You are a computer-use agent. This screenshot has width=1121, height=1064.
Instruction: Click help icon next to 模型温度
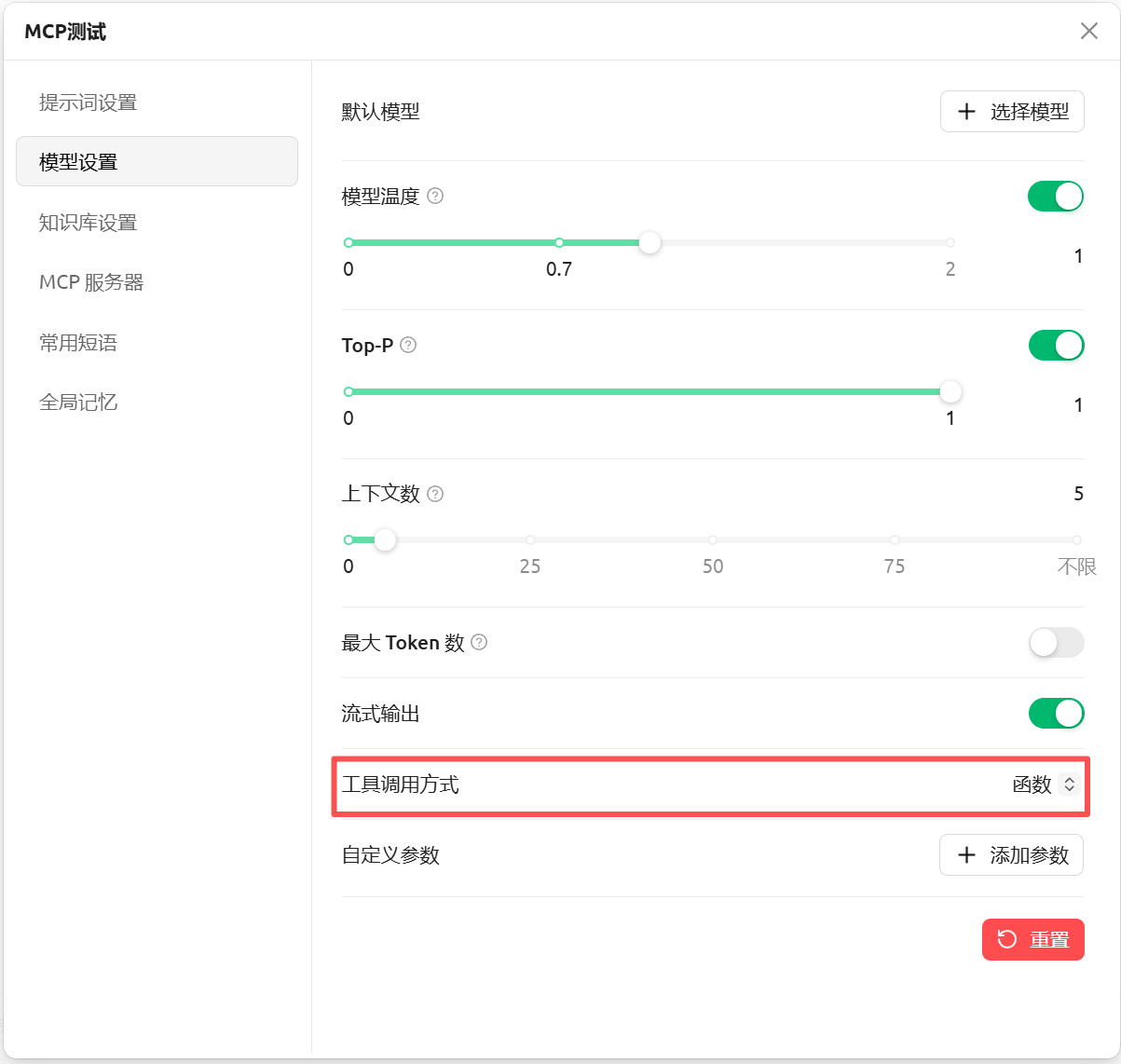[435, 197]
